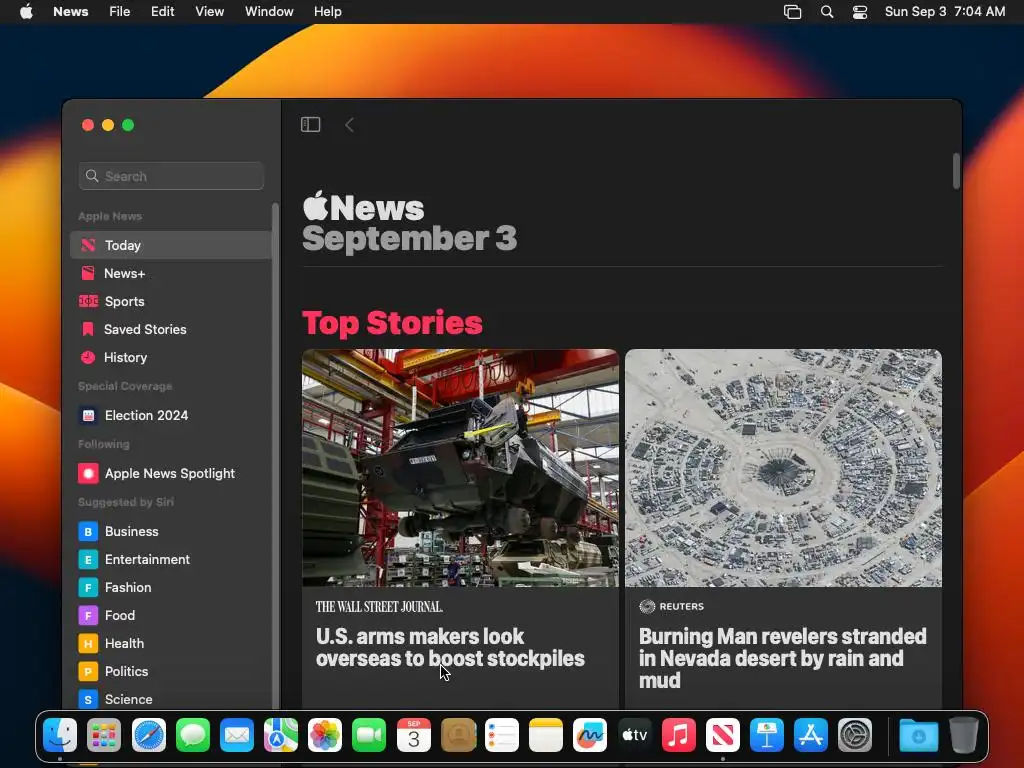Go back with the chevron arrow
The height and width of the screenshot is (768, 1024).
coord(349,125)
